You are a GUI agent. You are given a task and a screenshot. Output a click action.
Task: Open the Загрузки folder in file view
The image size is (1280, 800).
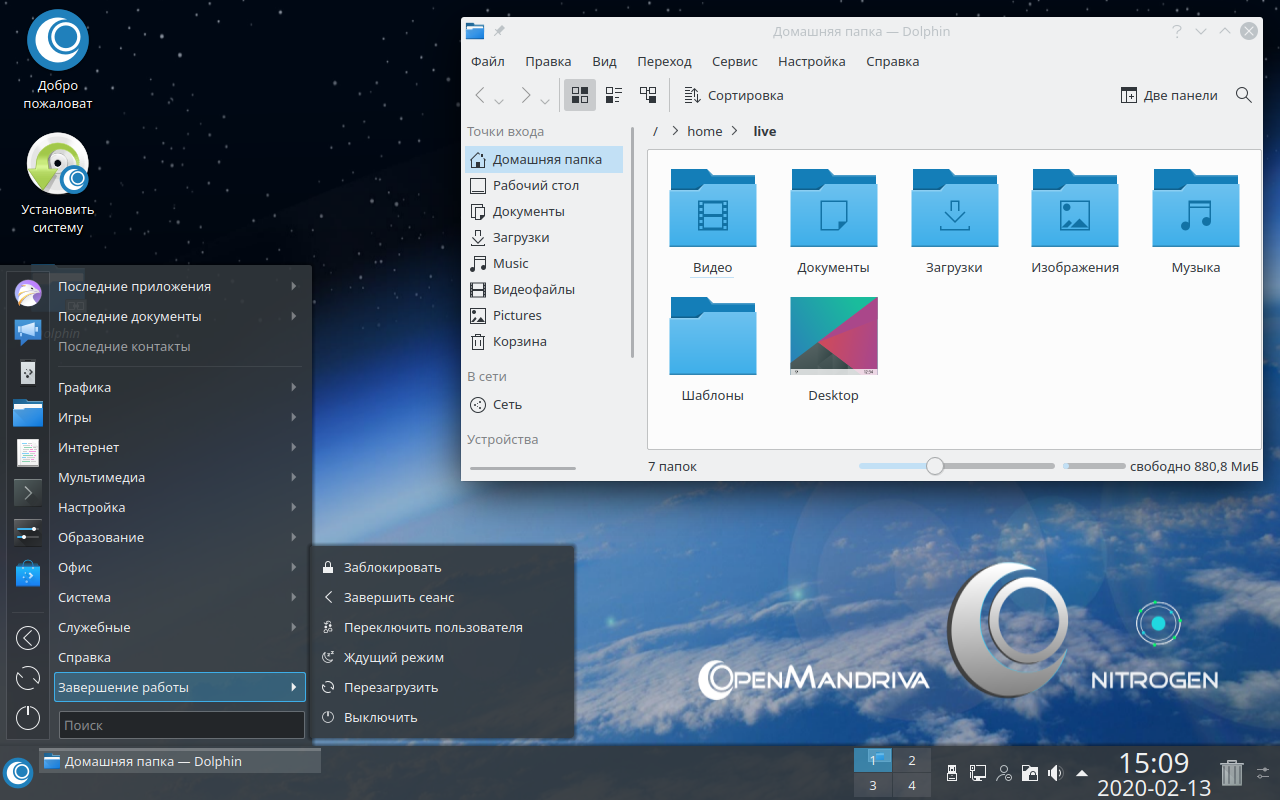tap(954, 221)
